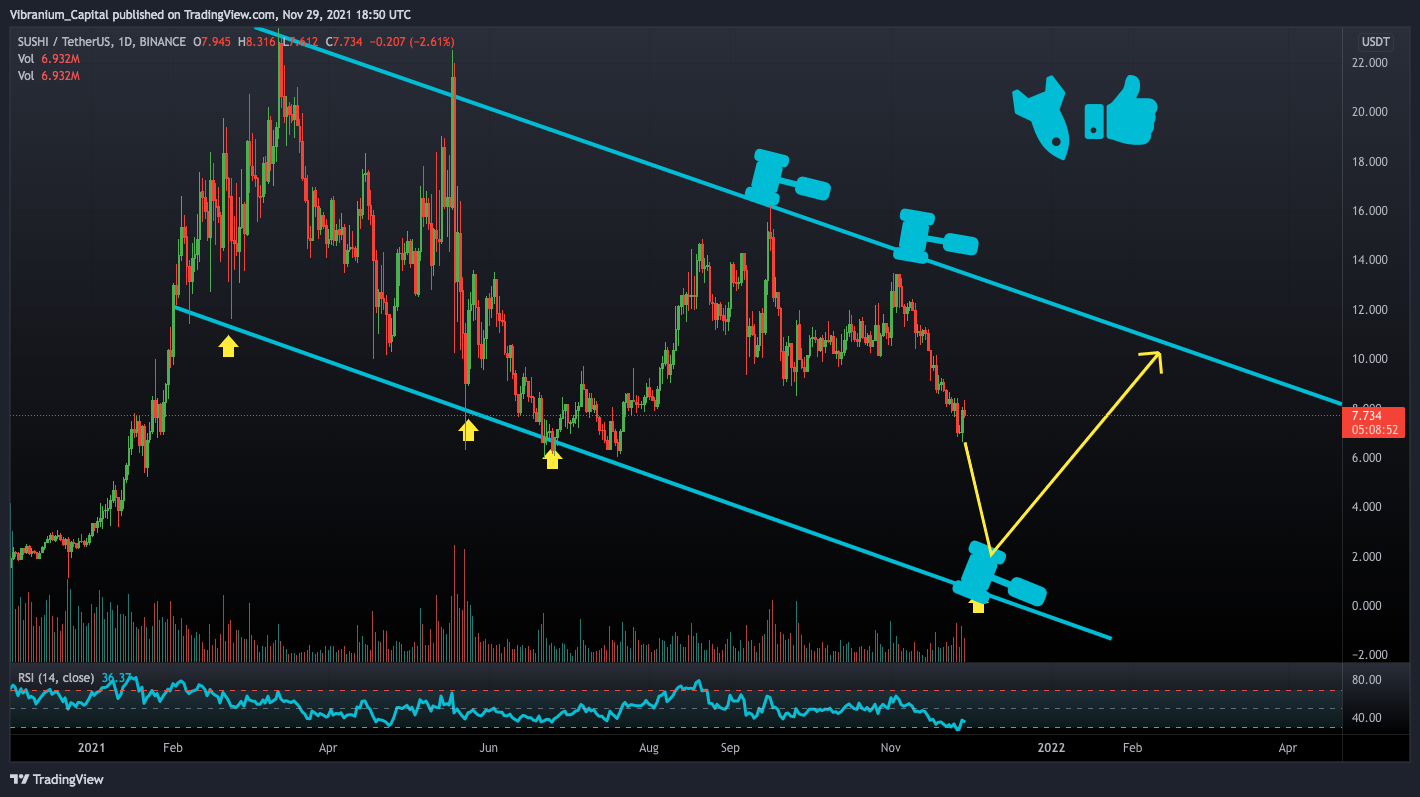Click the Aug label on time axis
The height and width of the screenshot is (797, 1420).
[649, 747]
